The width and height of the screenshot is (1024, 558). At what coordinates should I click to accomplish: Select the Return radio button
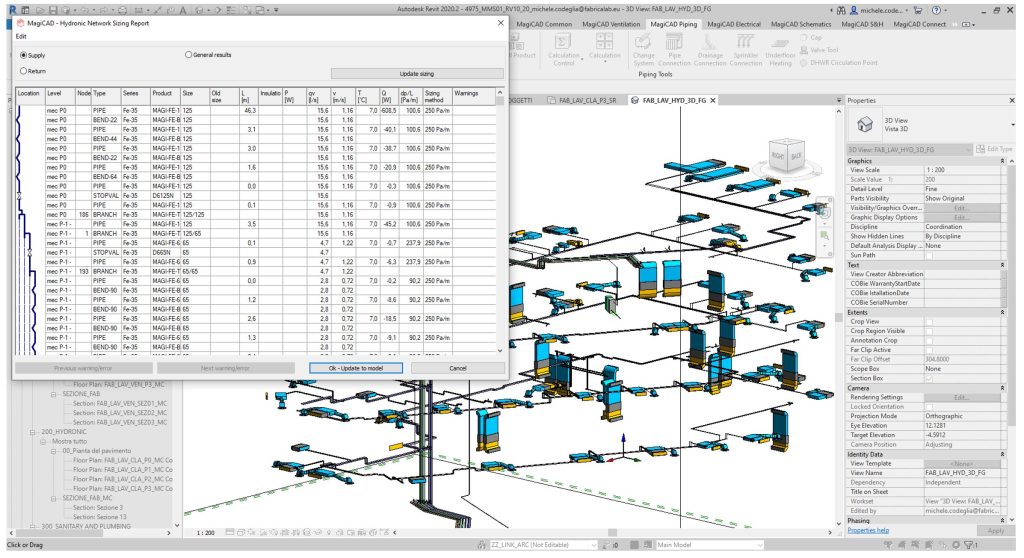tap(24, 72)
